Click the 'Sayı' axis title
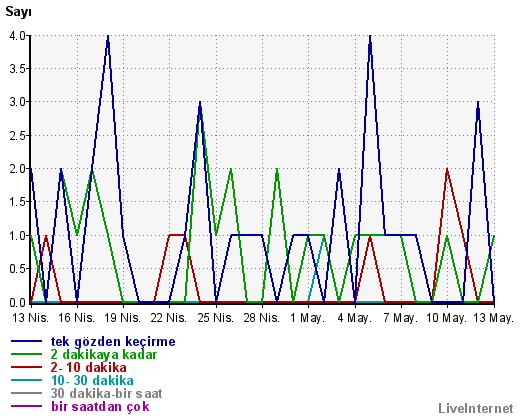The width and height of the screenshot is (520, 418). [x=19, y=12]
